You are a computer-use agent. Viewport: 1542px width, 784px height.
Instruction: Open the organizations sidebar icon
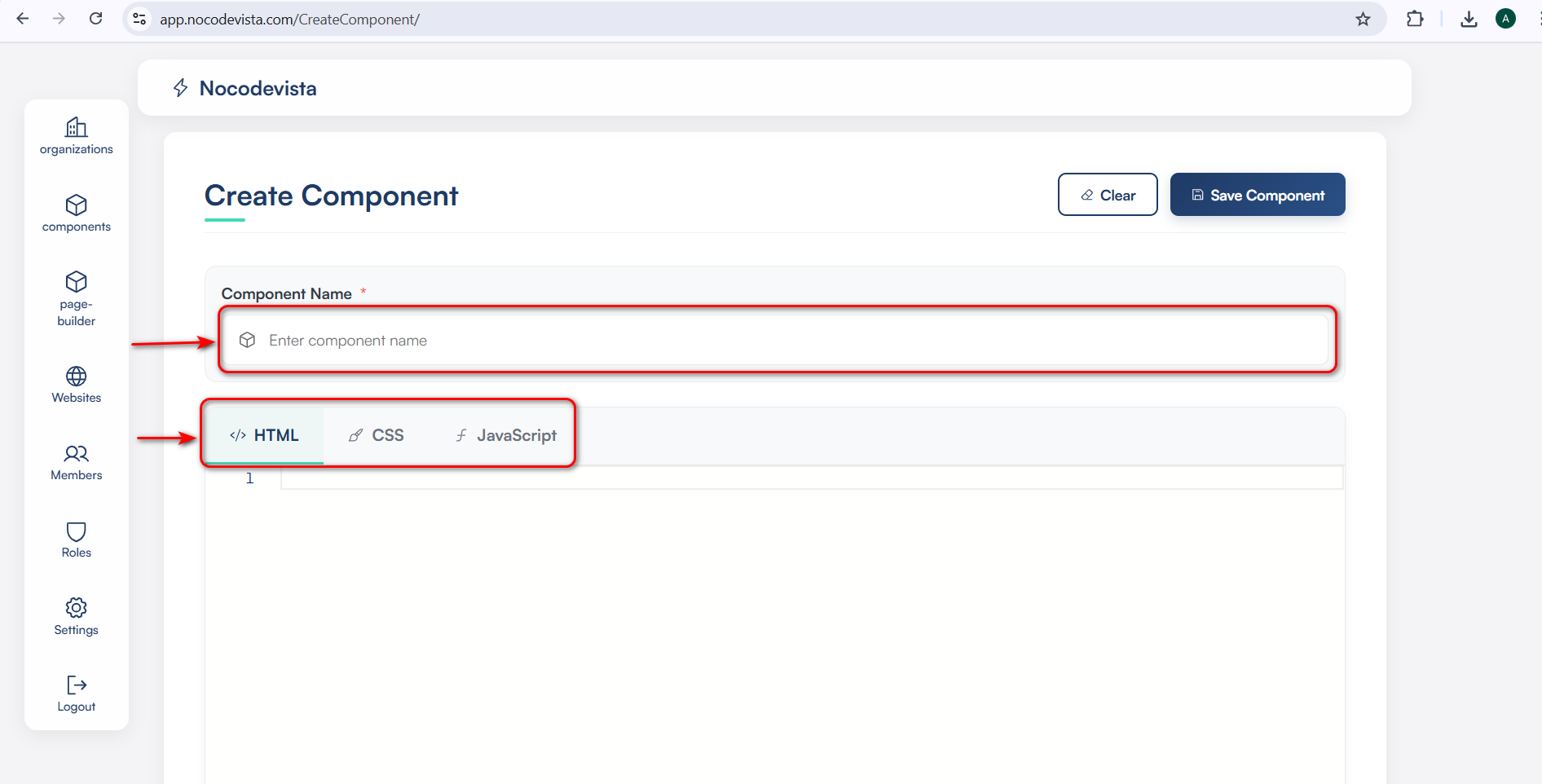tap(76, 128)
